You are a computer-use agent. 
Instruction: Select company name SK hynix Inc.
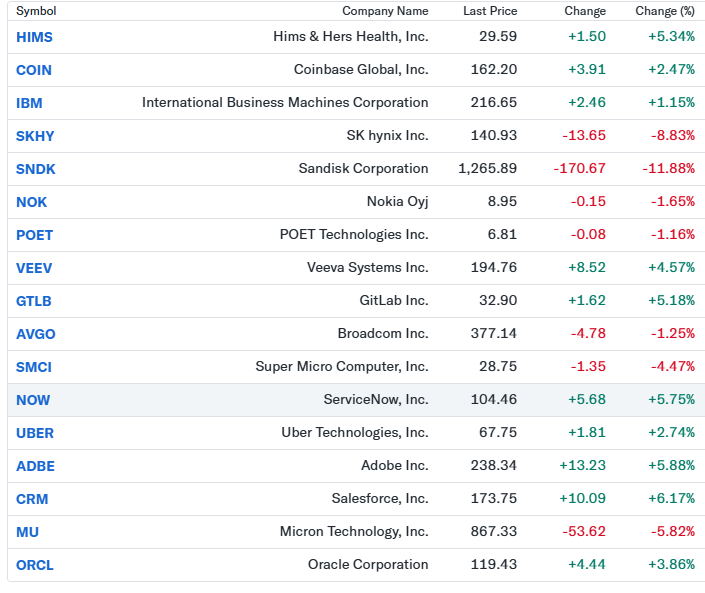pyautogui.click(x=387, y=135)
